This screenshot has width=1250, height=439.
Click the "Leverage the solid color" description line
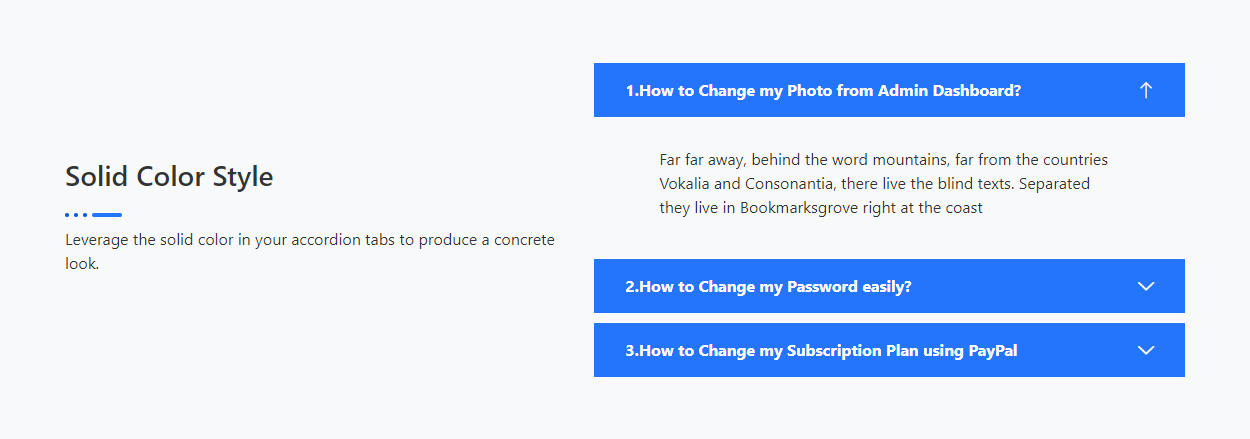pos(310,241)
